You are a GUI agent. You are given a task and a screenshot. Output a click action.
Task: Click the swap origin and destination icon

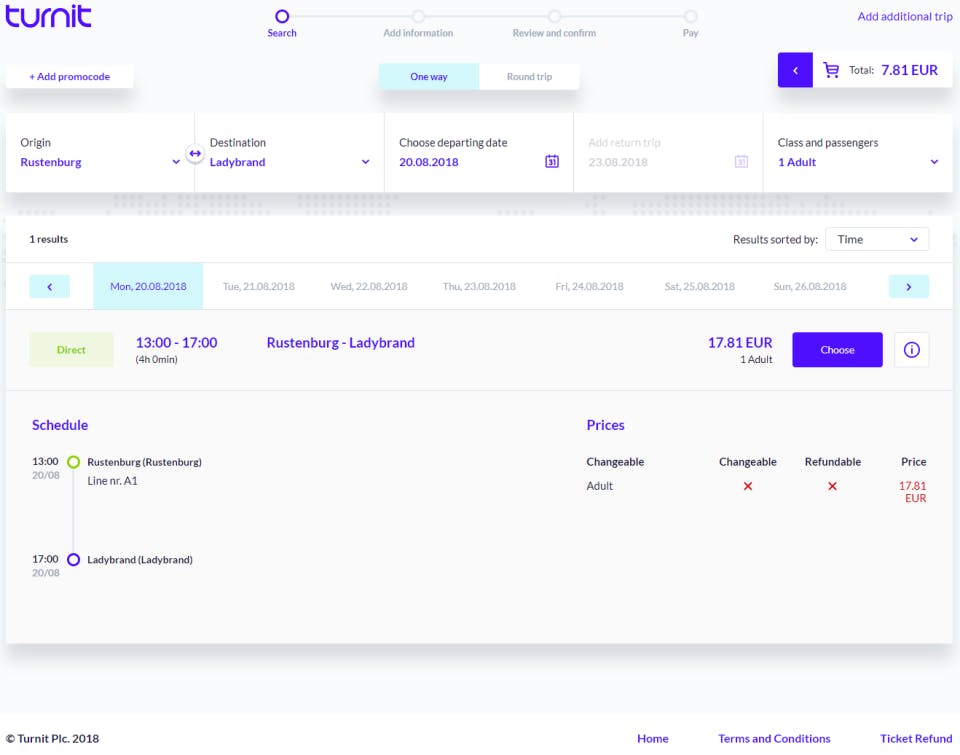click(194, 152)
